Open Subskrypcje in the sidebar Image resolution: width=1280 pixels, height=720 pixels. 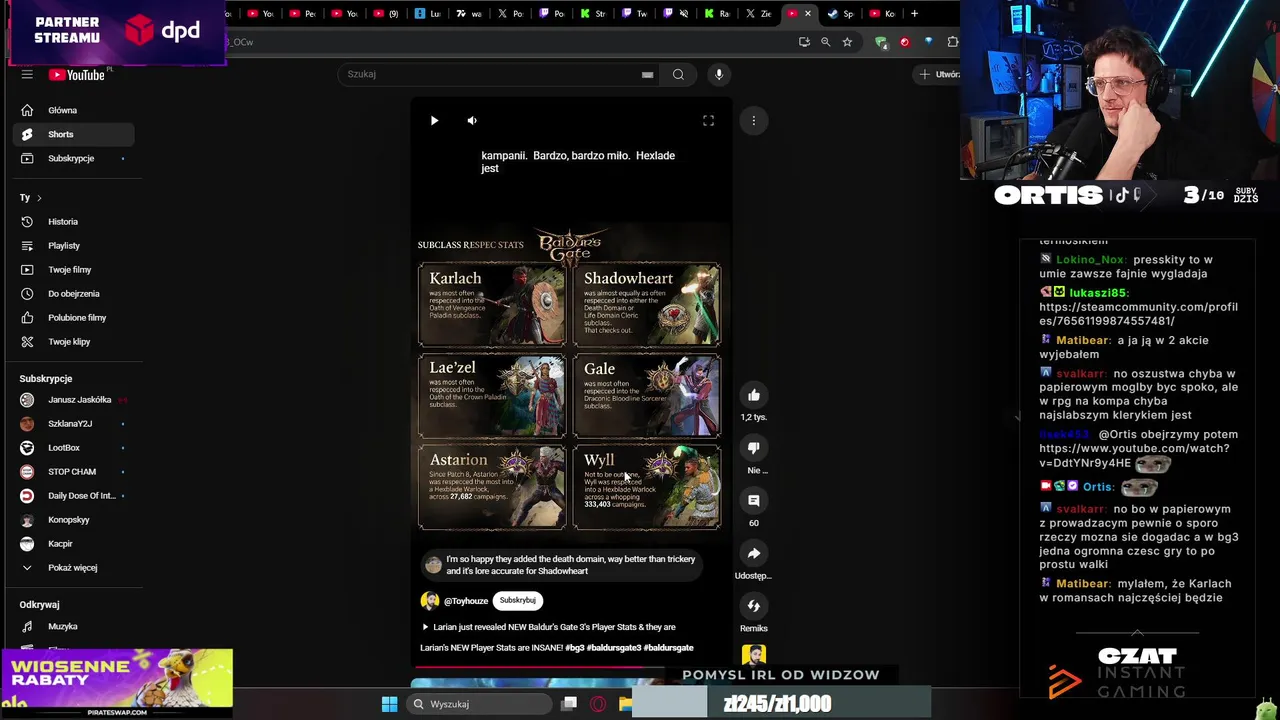coord(74,158)
